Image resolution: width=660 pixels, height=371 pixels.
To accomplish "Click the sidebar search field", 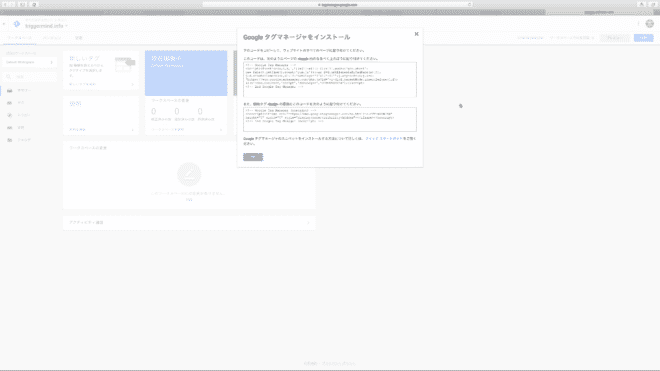I will pos(29,77).
